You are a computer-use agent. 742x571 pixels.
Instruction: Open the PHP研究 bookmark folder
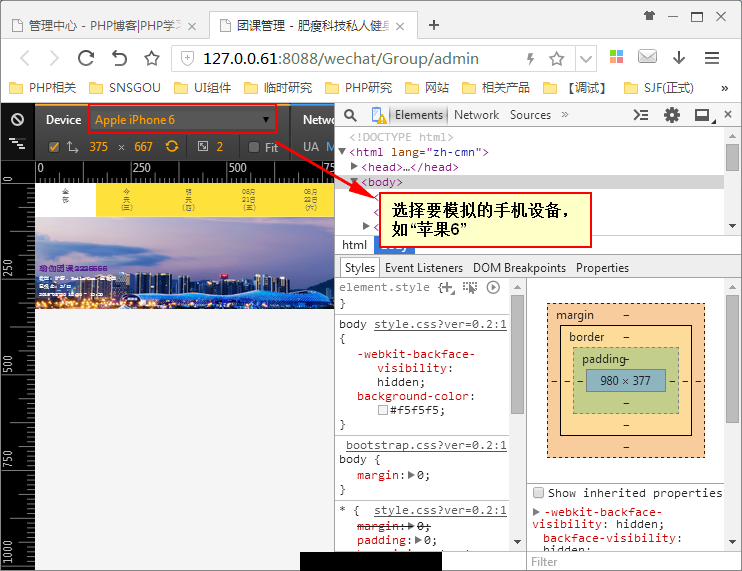[x=358, y=88]
